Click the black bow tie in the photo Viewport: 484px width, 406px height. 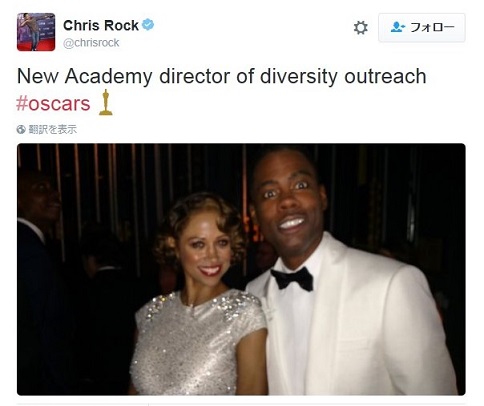[292, 279]
